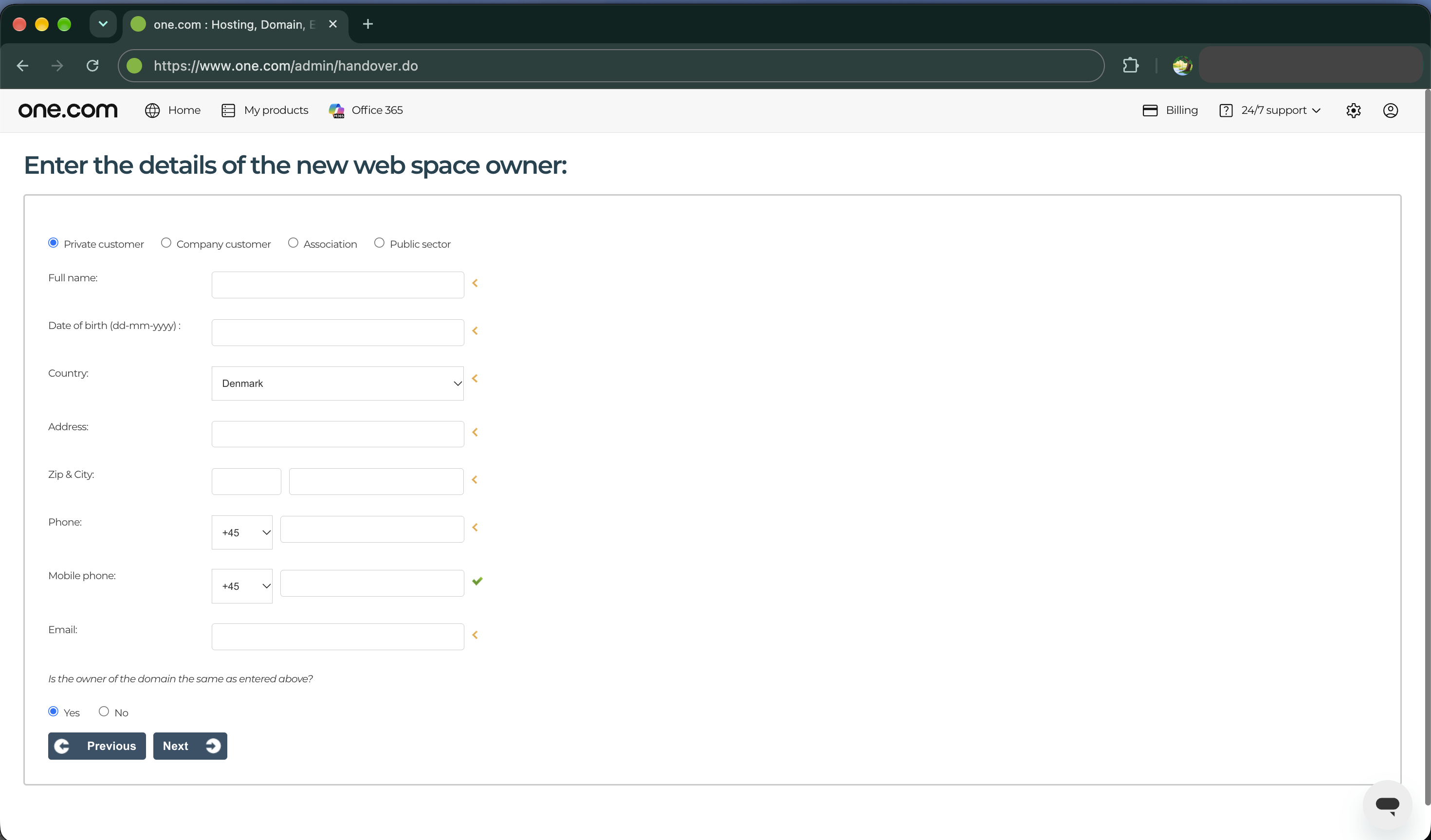The image size is (1431, 840).
Task: Click the Date of birth input field
Action: tap(338, 332)
